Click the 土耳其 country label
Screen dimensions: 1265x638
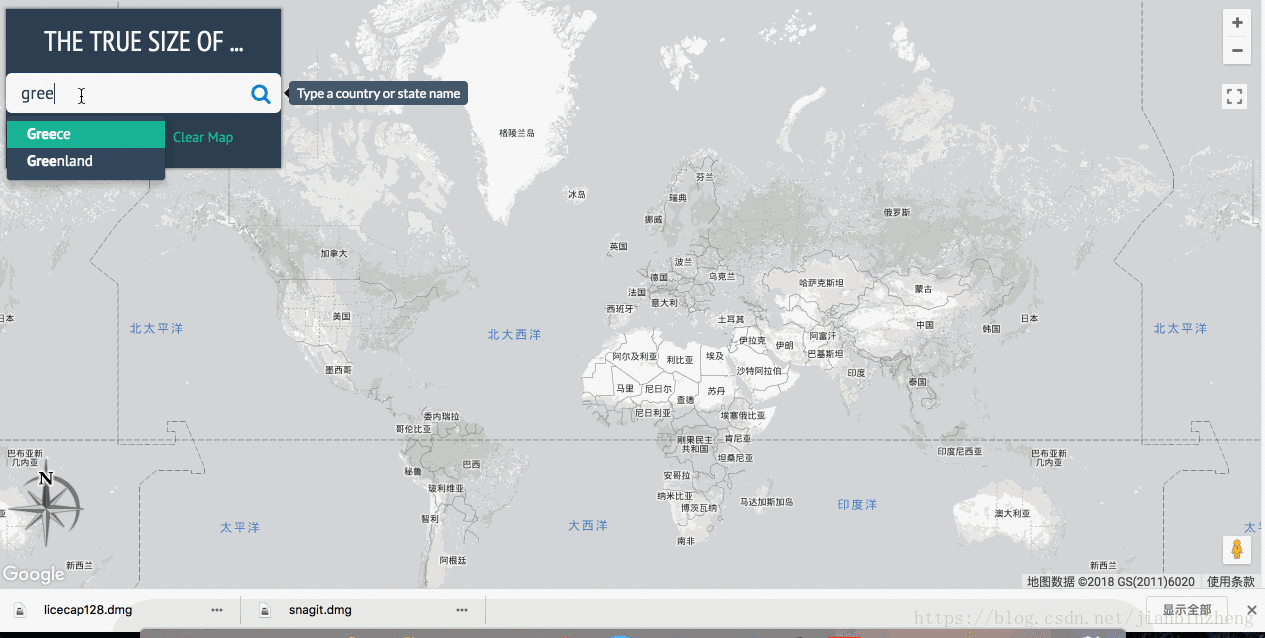coord(731,319)
